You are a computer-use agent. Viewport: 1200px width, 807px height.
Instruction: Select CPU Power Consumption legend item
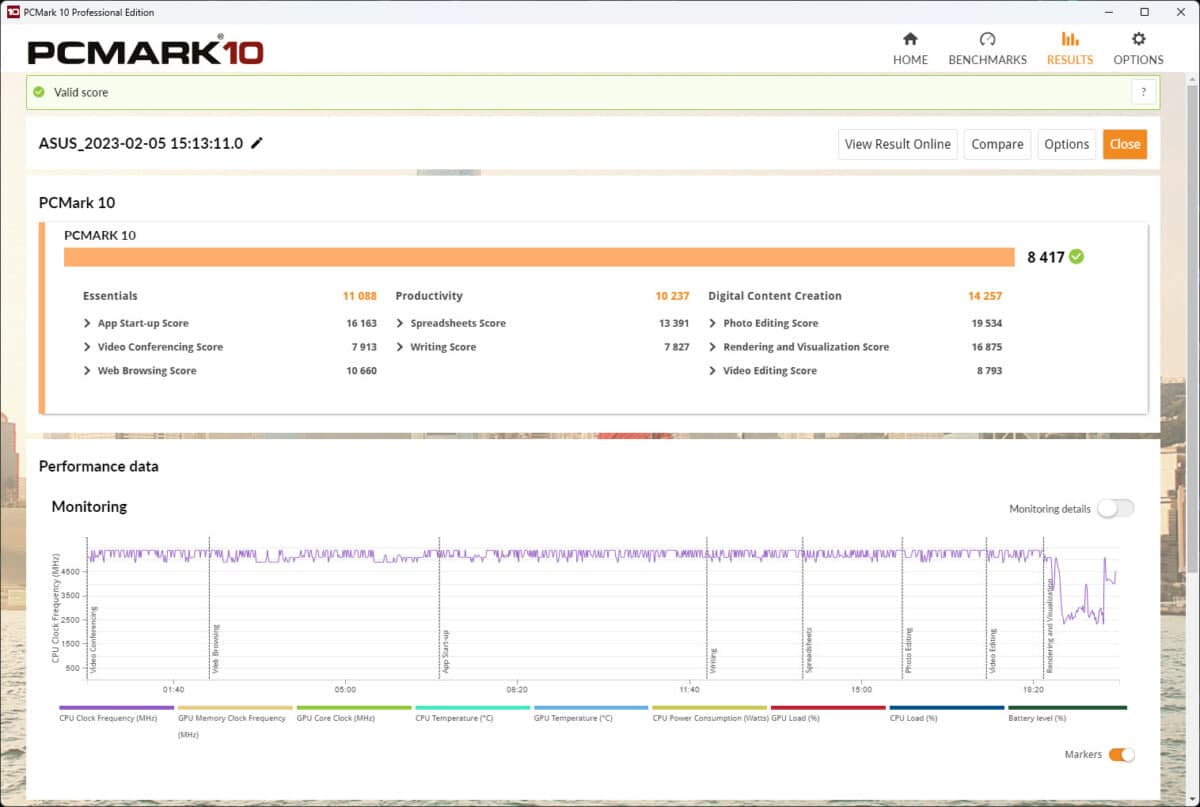coord(709,713)
